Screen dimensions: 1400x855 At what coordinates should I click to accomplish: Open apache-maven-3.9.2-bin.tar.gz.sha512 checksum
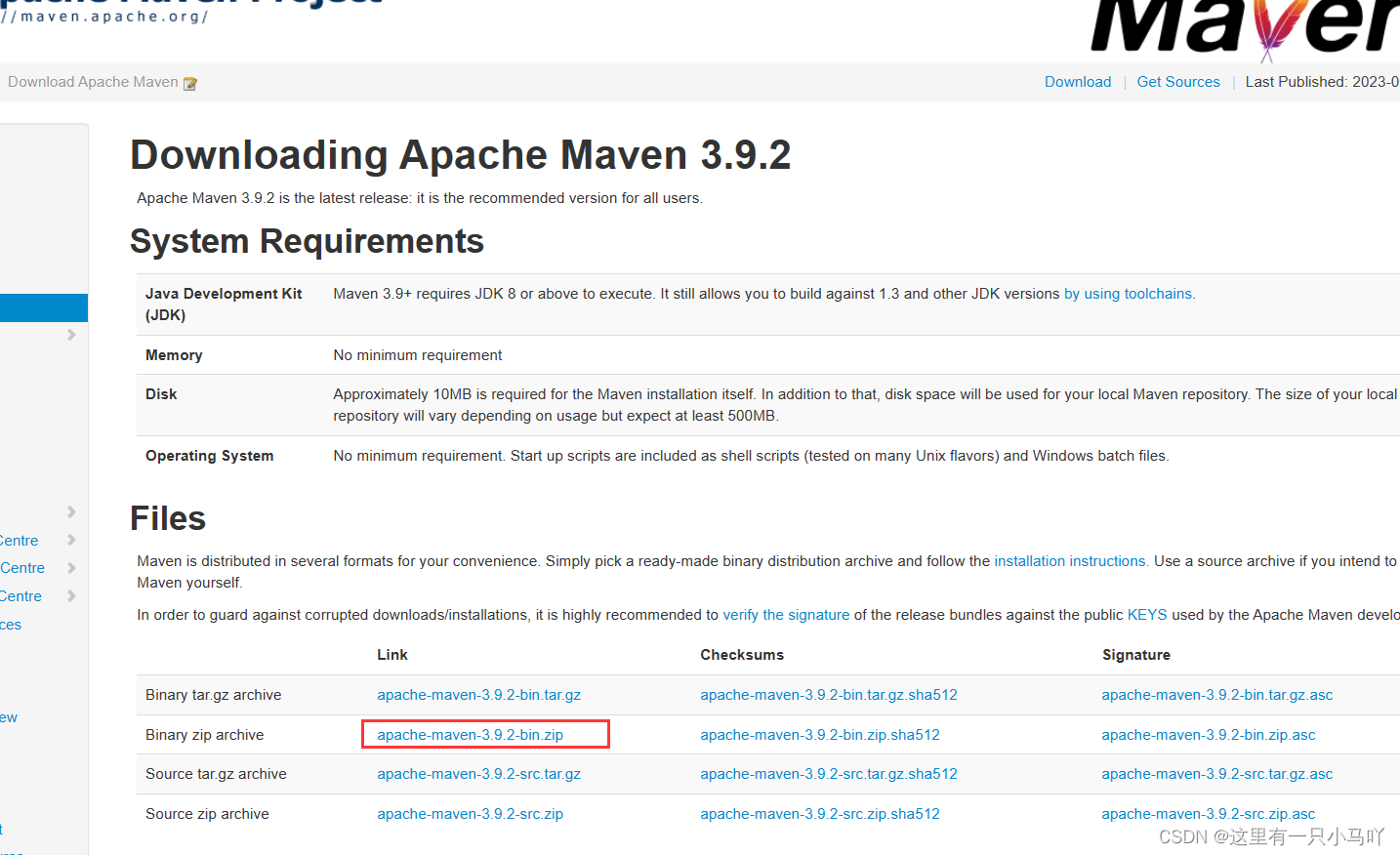click(829, 695)
